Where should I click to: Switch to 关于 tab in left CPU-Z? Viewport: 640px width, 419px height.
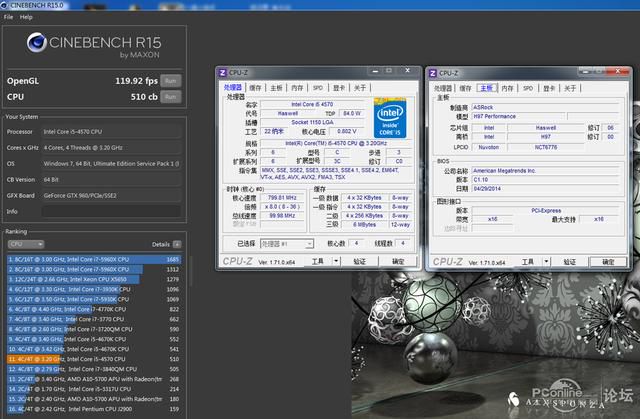(x=360, y=88)
